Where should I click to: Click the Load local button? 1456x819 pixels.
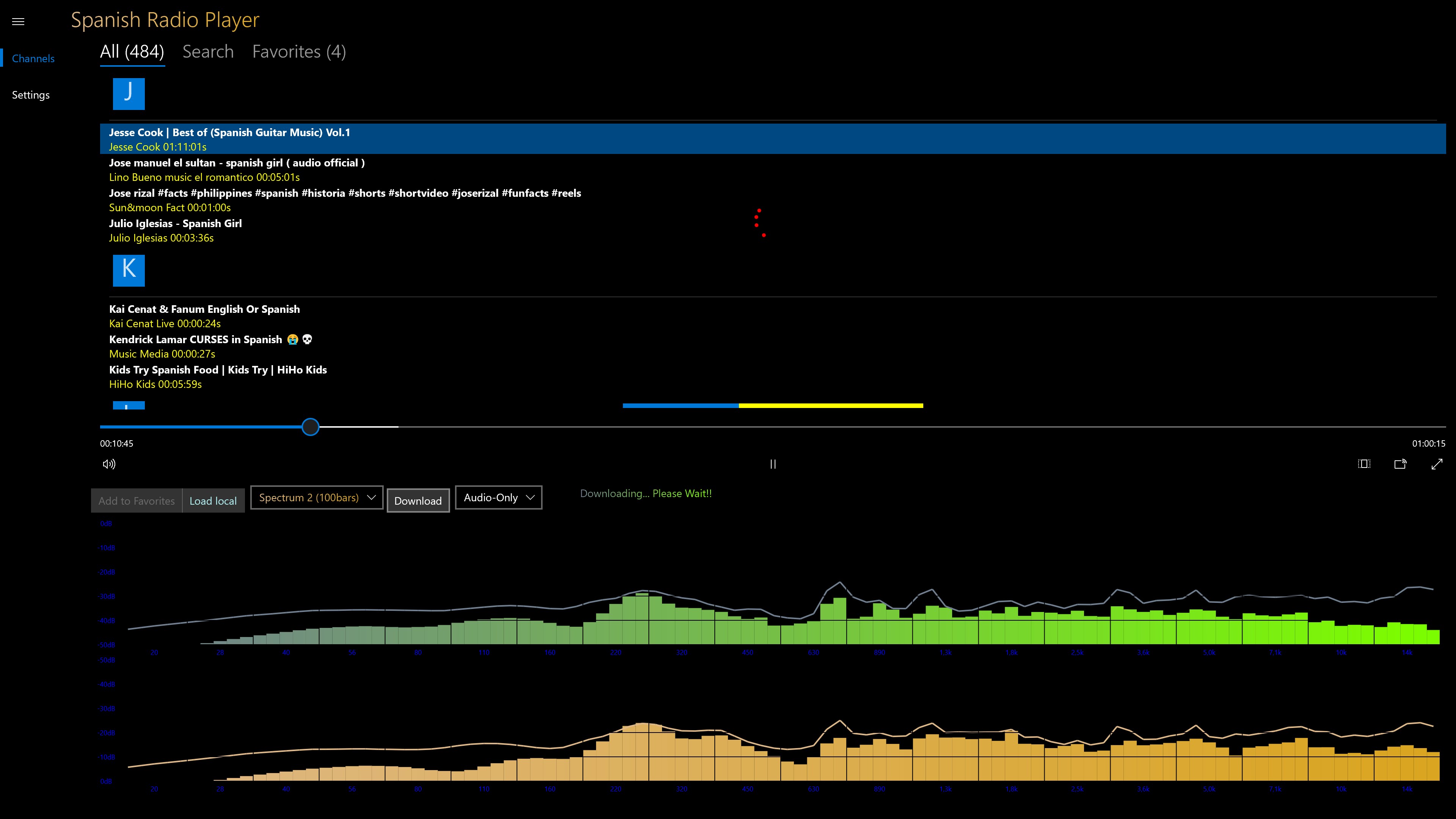213,501
